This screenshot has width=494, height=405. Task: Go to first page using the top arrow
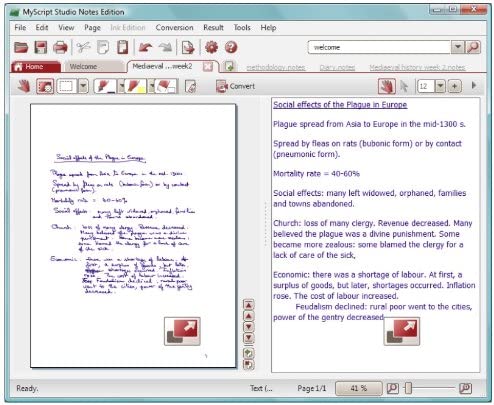(249, 305)
